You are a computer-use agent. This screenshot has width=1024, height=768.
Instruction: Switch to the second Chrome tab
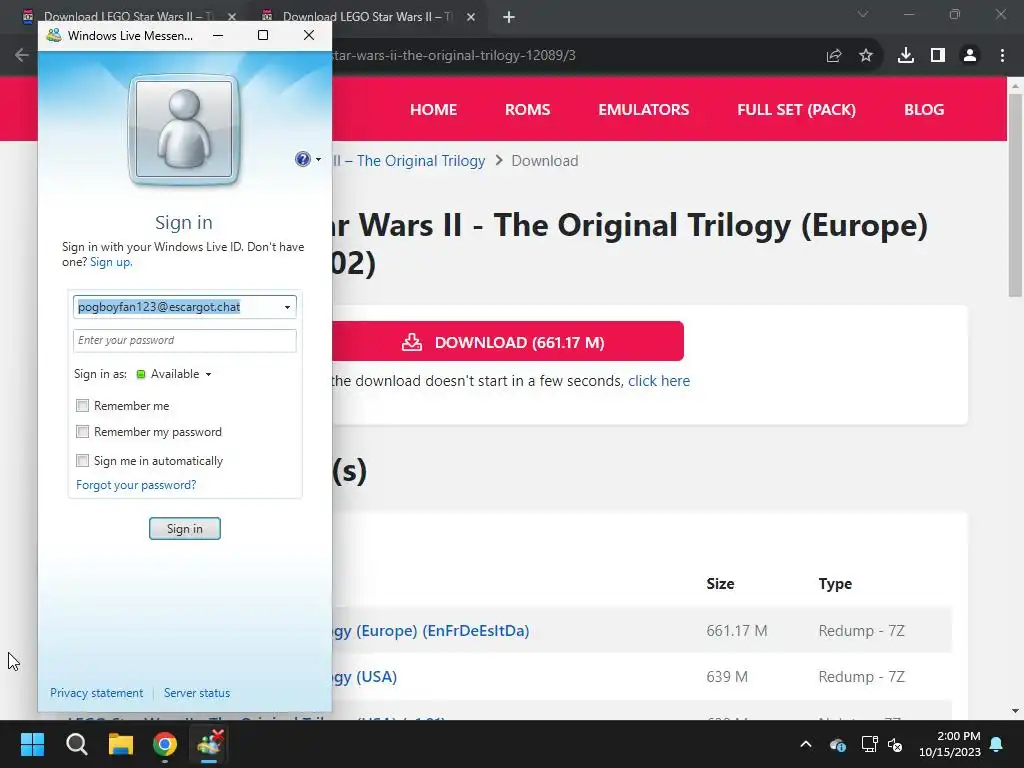click(x=366, y=16)
